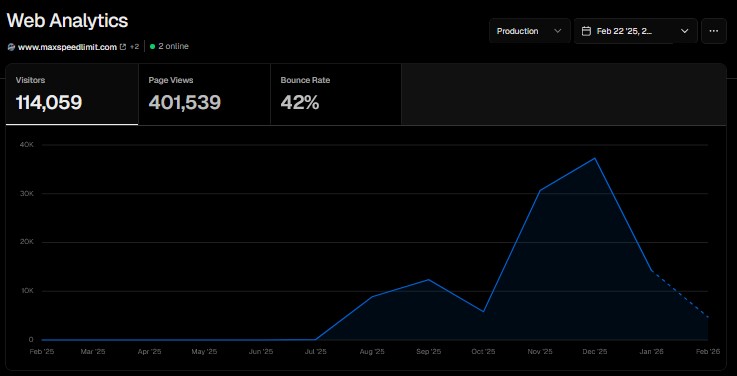Click the Aug '25 x-axis label

point(372,352)
